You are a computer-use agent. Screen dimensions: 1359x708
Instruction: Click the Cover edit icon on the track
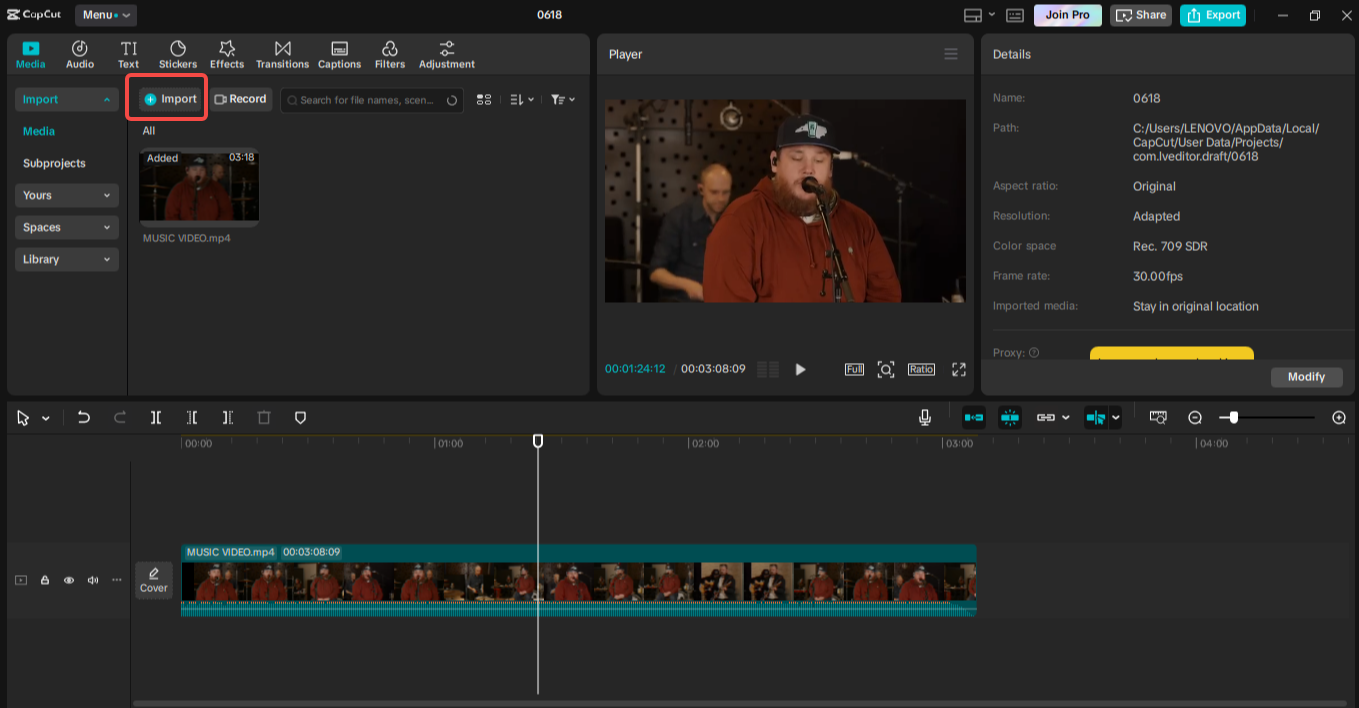tap(154, 580)
